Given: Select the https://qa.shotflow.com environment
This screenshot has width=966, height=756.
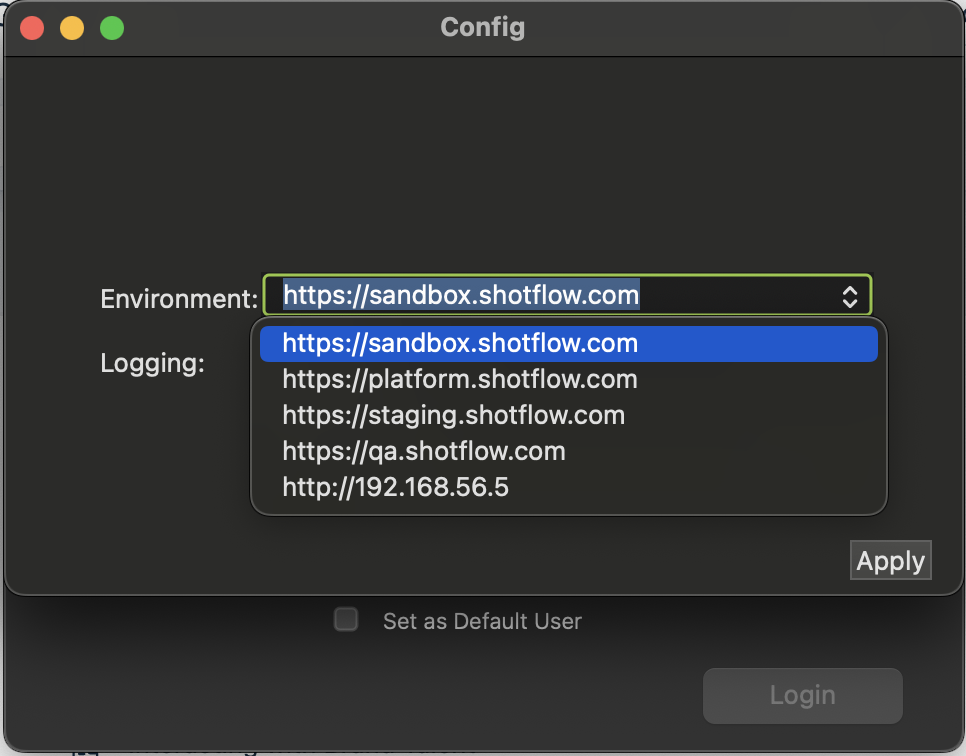Looking at the screenshot, I should [569, 452].
